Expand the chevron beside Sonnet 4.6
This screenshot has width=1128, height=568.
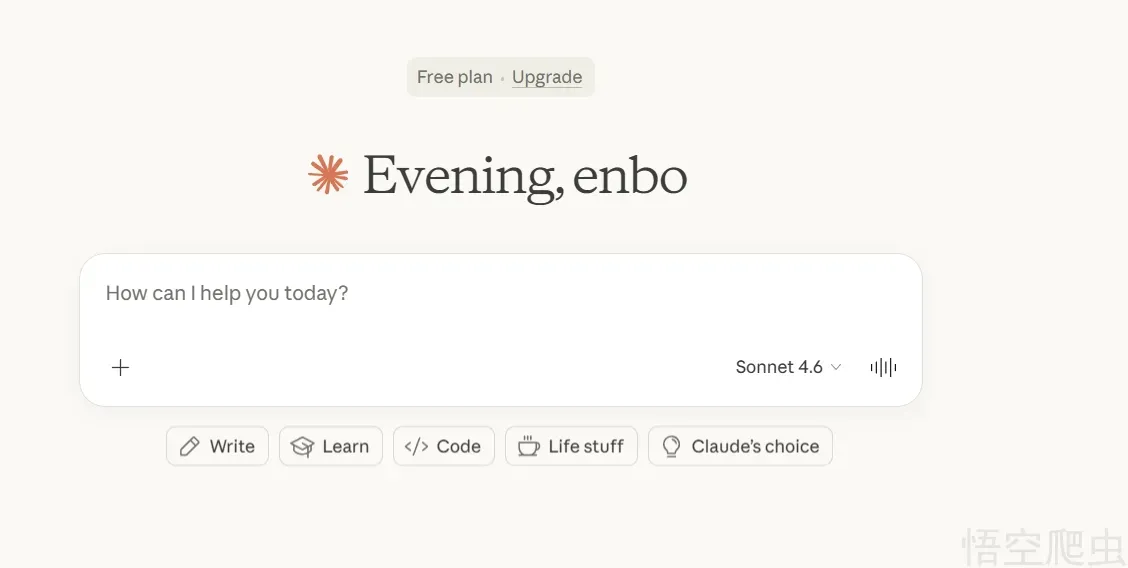click(836, 367)
